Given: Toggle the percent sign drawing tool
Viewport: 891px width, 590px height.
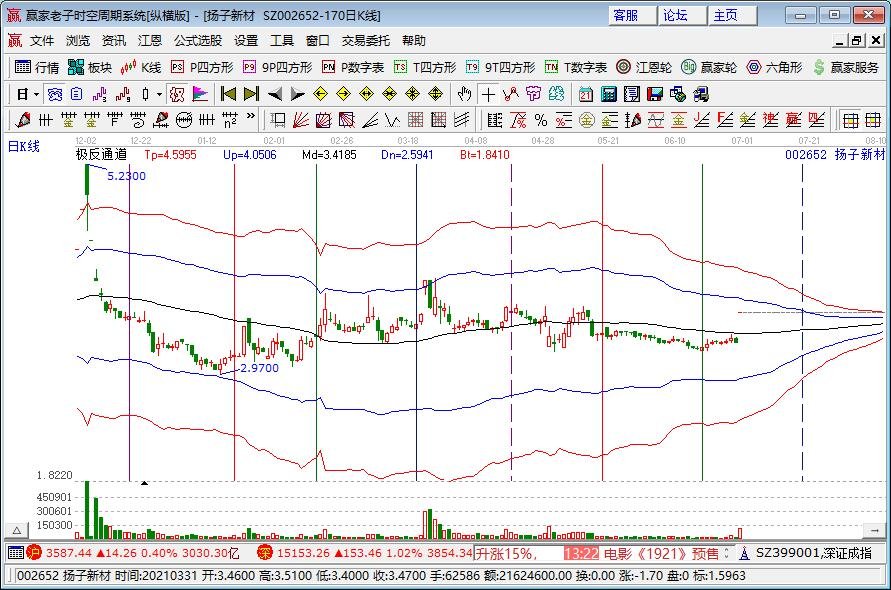Looking at the screenshot, I should [x=540, y=120].
